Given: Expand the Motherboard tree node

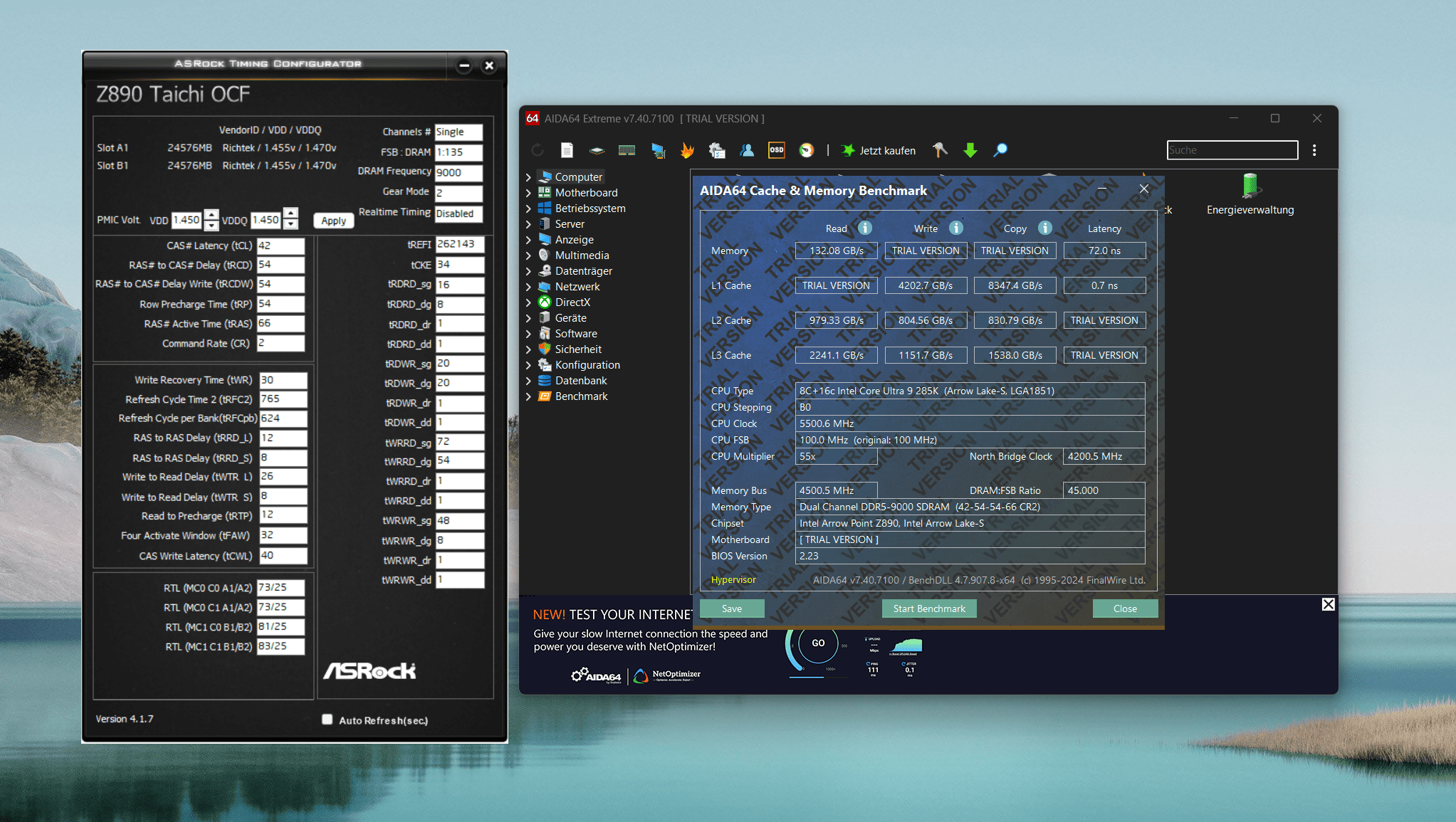Looking at the screenshot, I should tap(528, 193).
